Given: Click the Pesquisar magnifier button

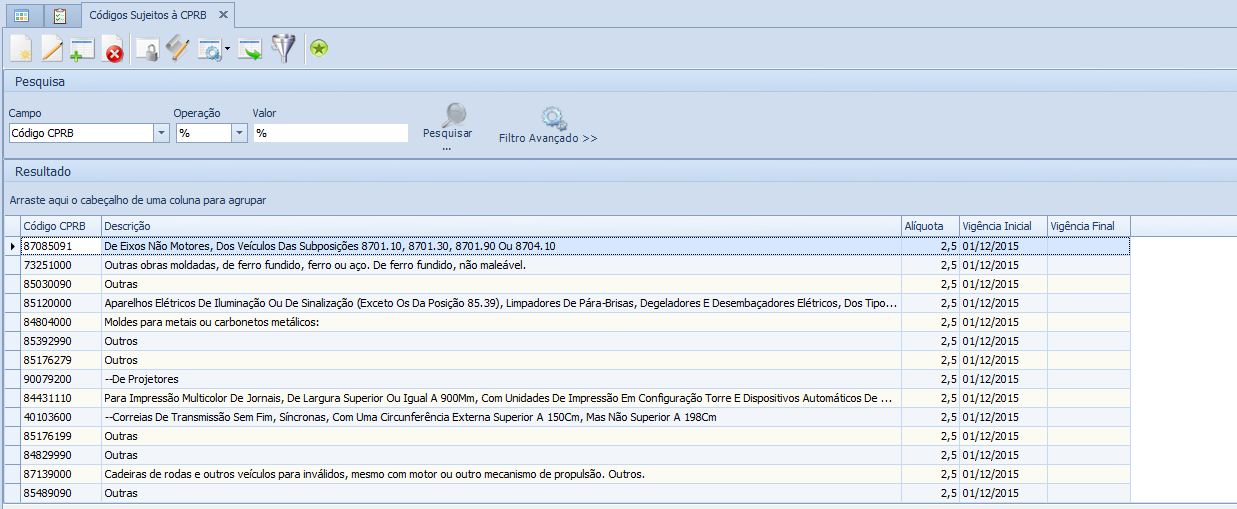Looking at the screenshot, I should [x=448, y=126].
